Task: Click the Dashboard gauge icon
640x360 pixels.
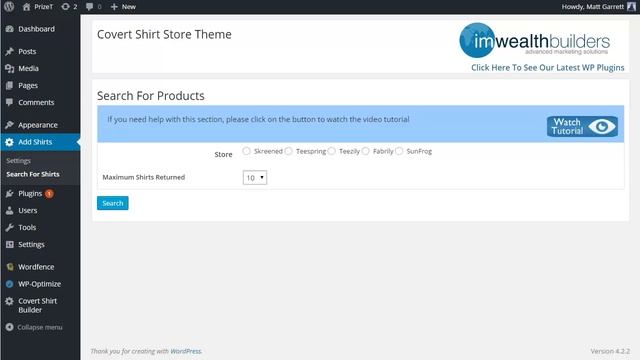Action: pyautogui.click(x=10, y=29)
